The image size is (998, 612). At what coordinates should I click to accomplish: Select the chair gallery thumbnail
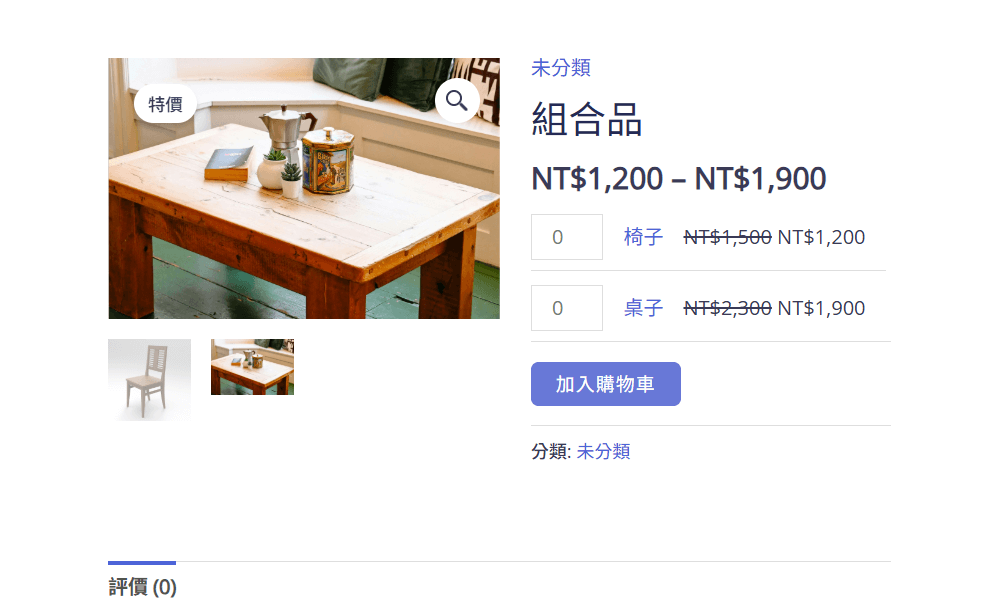tap(150, 380)
